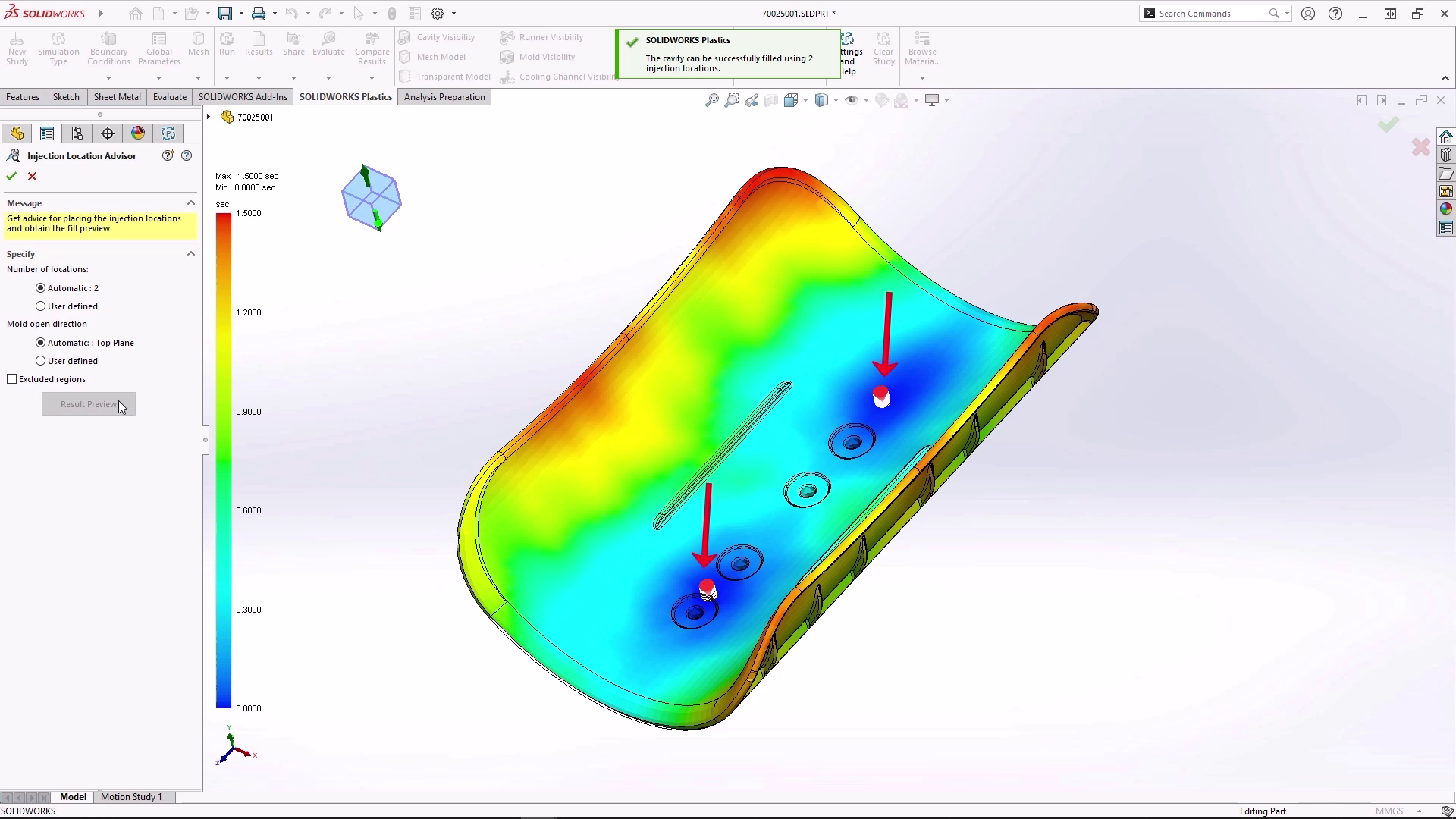The height and width of the screenshot is (819, 1456).
Task: Collapse the Specify section
Action: tap(191, 253)
